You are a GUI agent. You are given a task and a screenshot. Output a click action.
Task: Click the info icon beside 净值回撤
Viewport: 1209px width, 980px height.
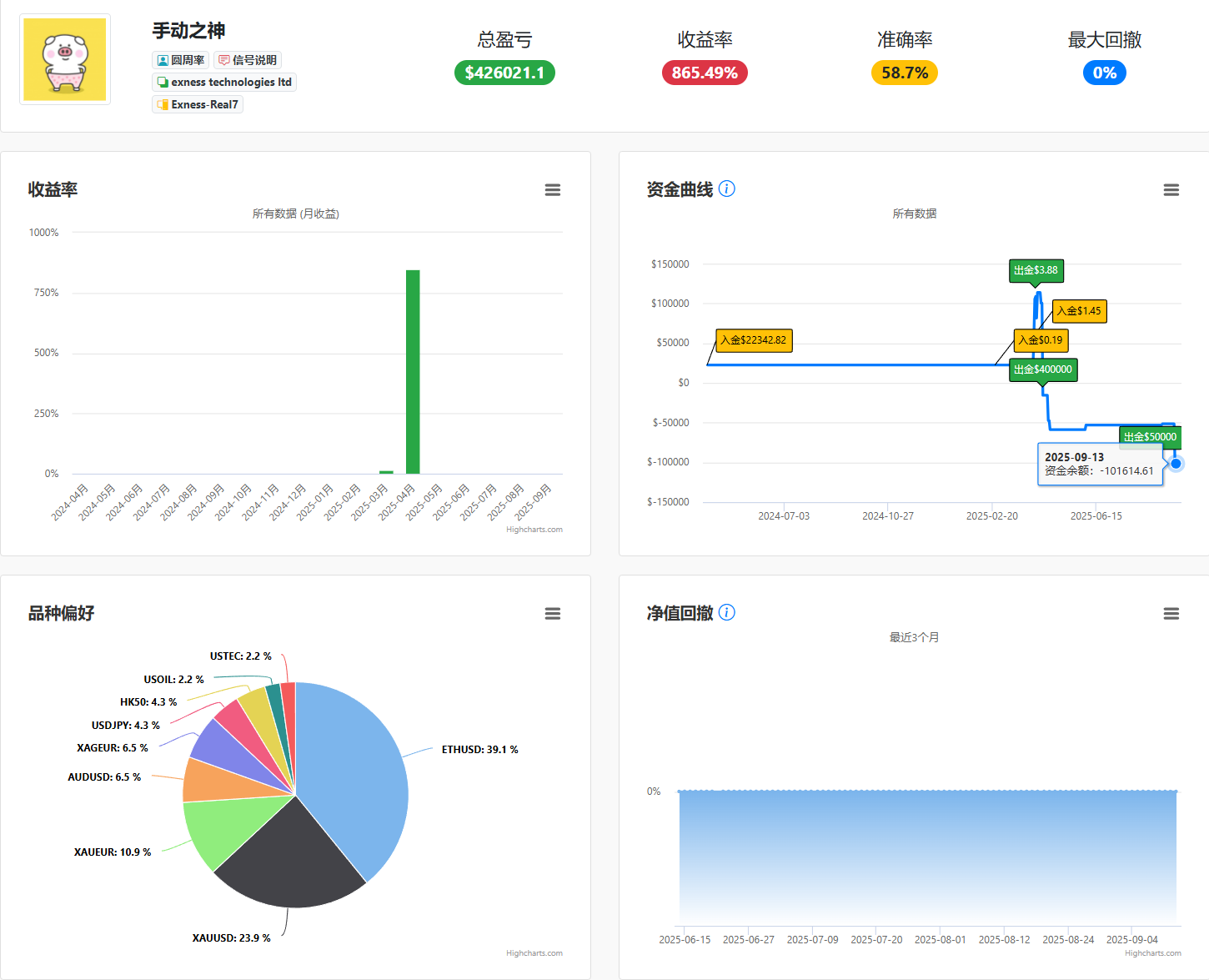[727, 612]
